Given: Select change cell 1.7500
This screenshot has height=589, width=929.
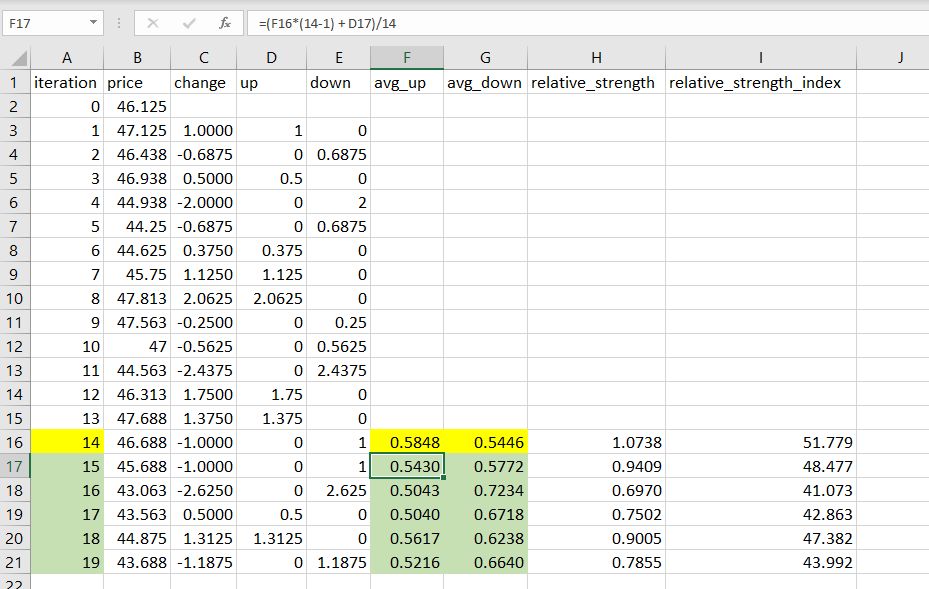Looking at the screenshot, I should (x=203, y=394).
